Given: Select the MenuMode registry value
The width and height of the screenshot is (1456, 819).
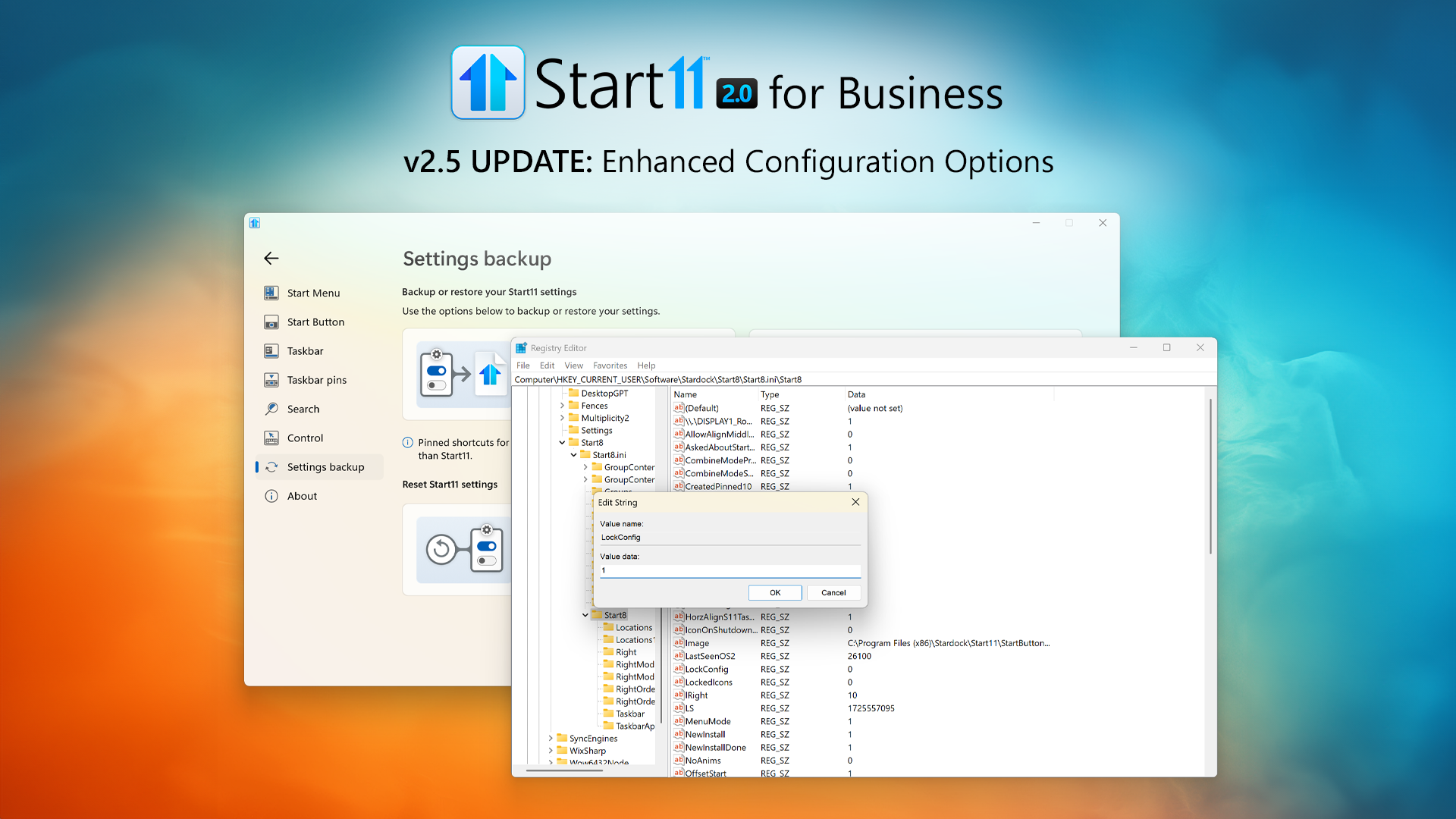Looking at the screenshot, I should tap(708, 722).
